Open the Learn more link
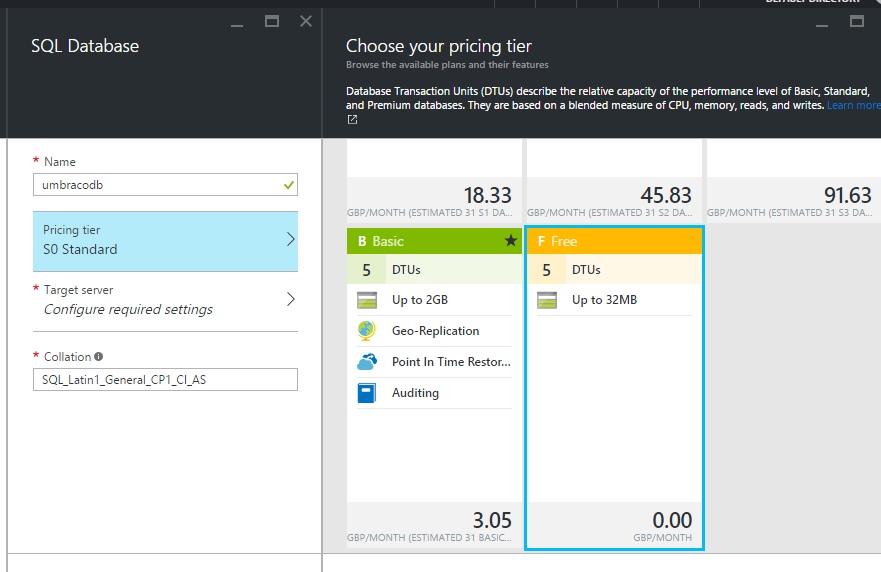 coord(853,105)
